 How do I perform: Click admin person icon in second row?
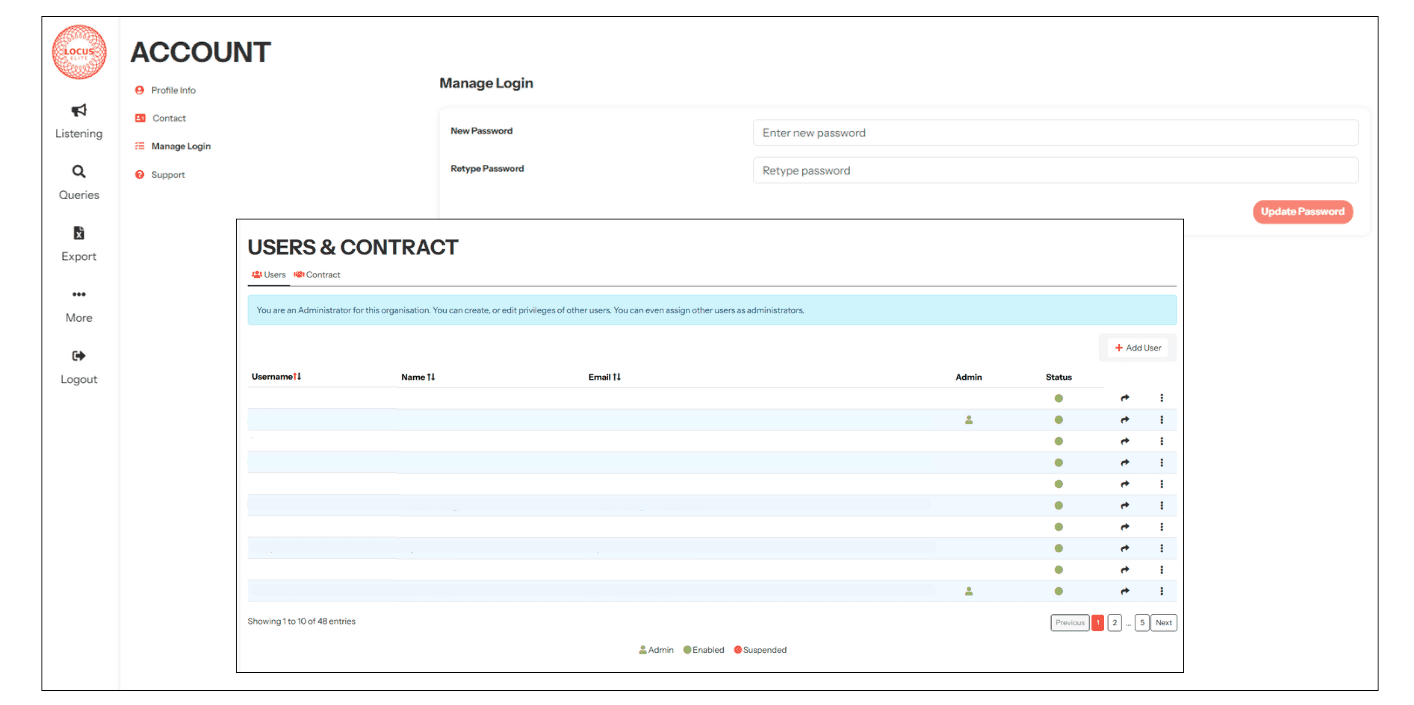coord(968,420)
